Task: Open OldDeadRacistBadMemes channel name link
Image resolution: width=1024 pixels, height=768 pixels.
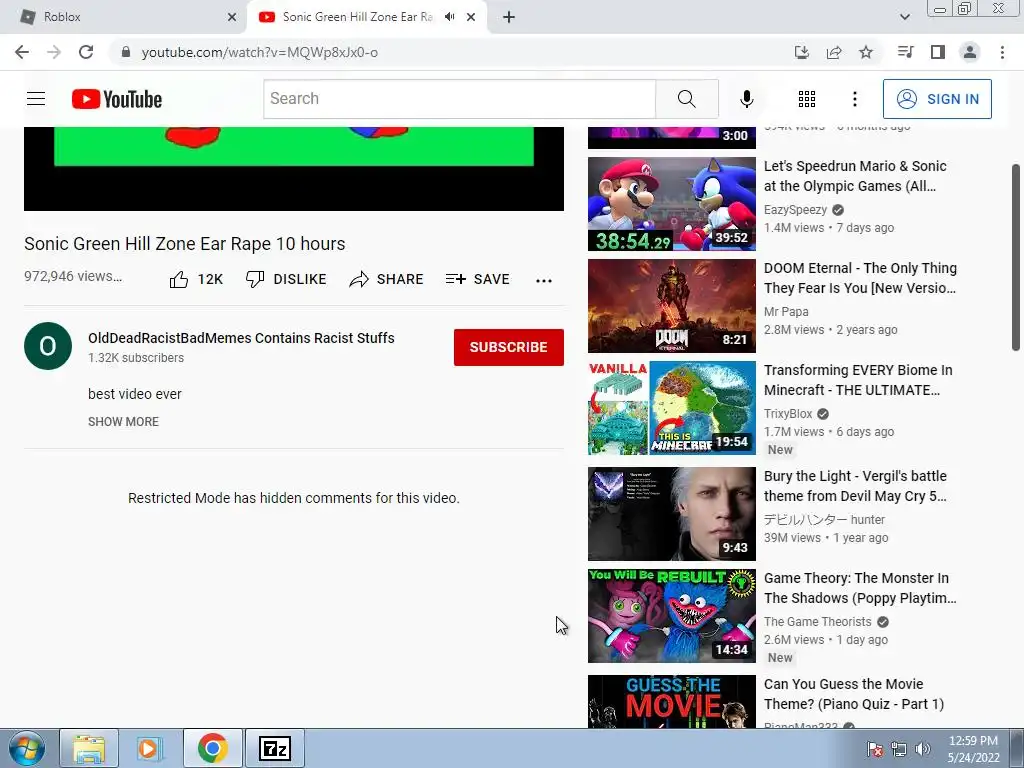Action: point(241,338)
